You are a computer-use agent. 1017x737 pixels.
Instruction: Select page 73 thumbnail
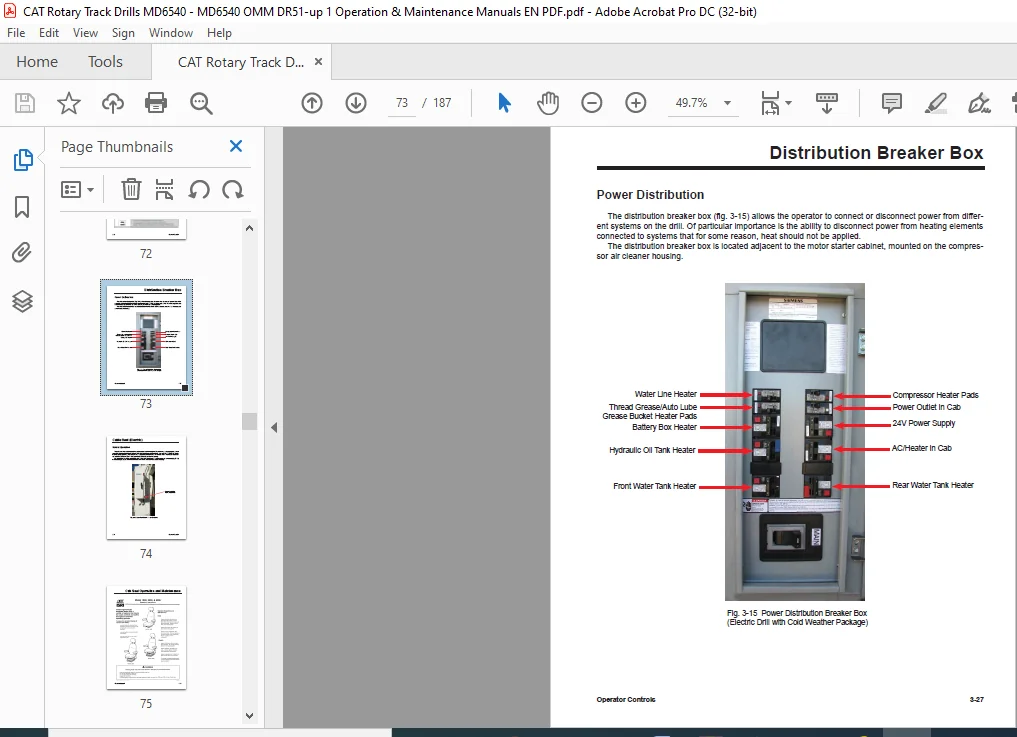point(147,337)
